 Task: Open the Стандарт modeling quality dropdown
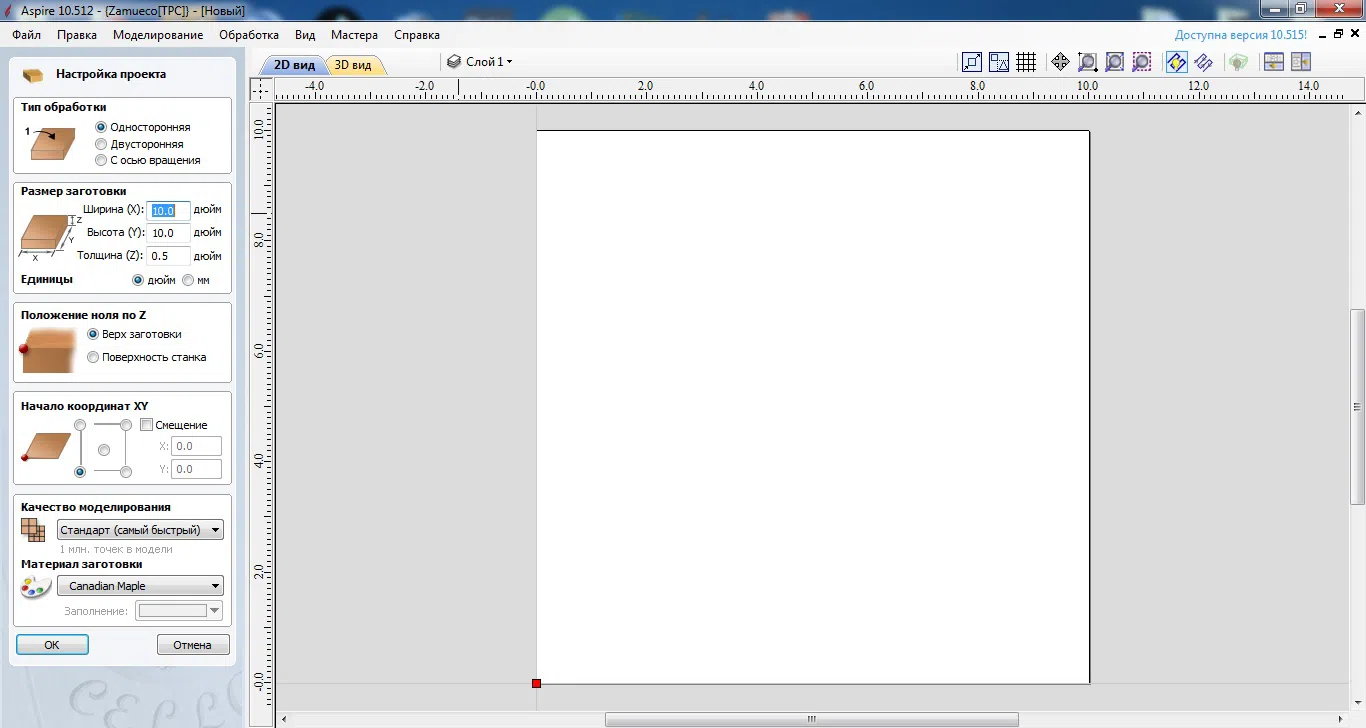coord(140,530)
